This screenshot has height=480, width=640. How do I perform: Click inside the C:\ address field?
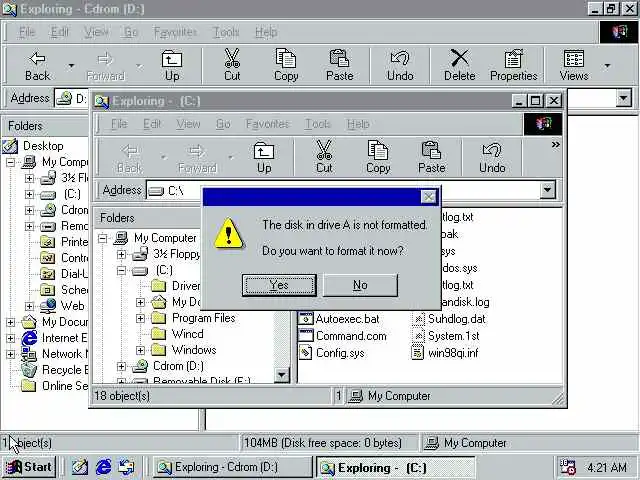pyautogui.click(x=343, y=190)
